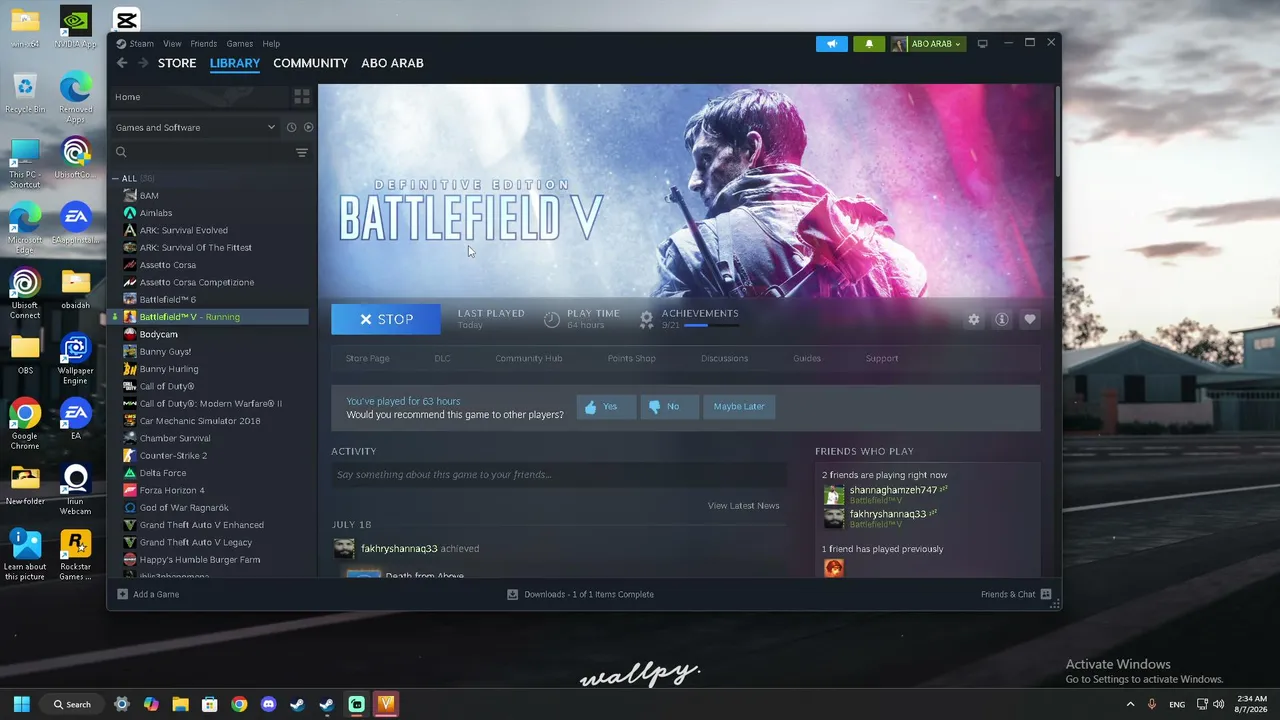Open Wallpaper Engine desktop shortcut

75,360
